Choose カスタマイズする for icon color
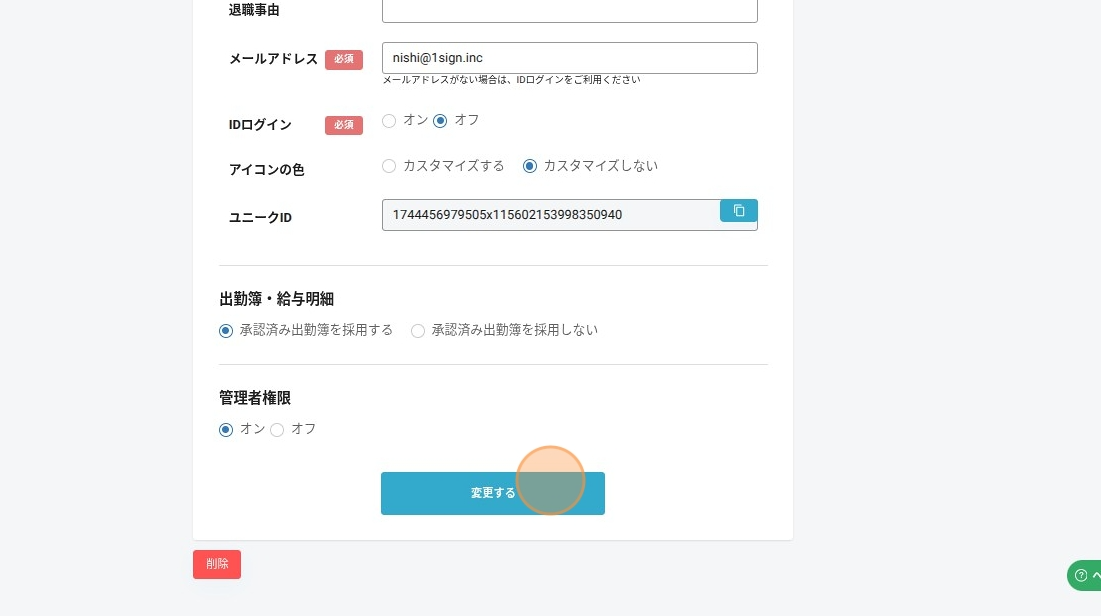1101x616 pixels. point(389,166)
